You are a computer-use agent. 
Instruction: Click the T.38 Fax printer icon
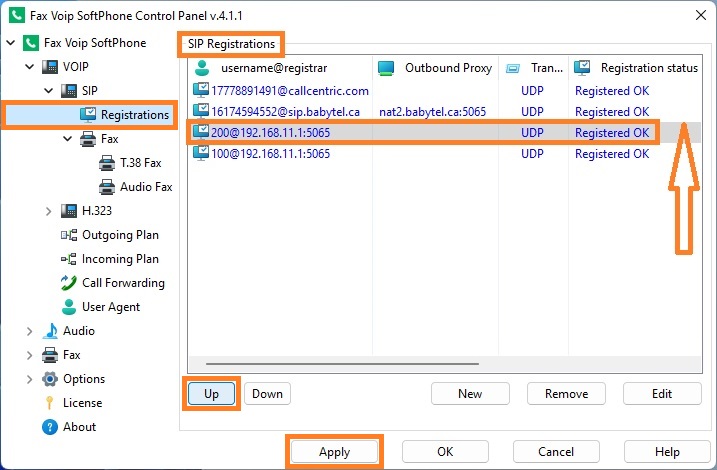(107, 163)
